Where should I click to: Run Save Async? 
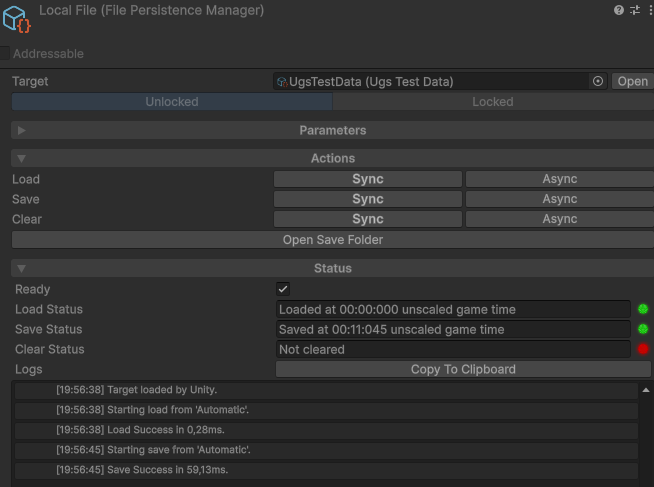click(560, 199)
